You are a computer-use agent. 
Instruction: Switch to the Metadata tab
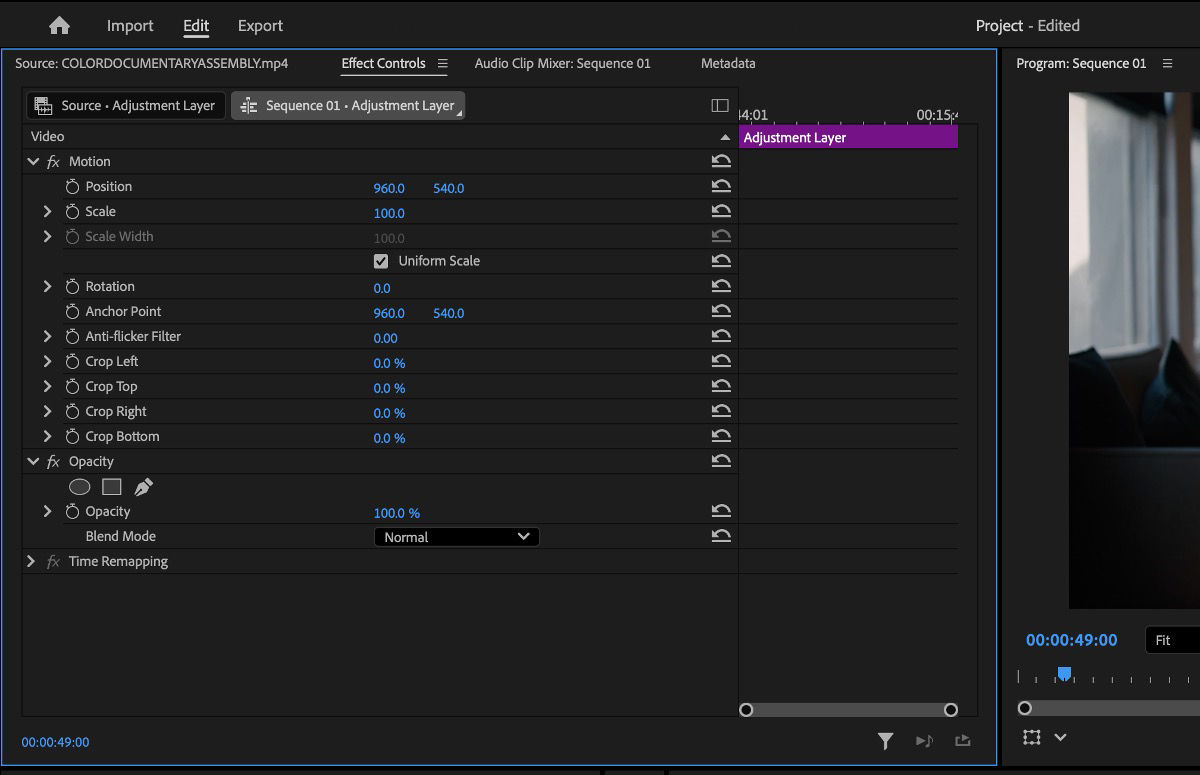727,63
